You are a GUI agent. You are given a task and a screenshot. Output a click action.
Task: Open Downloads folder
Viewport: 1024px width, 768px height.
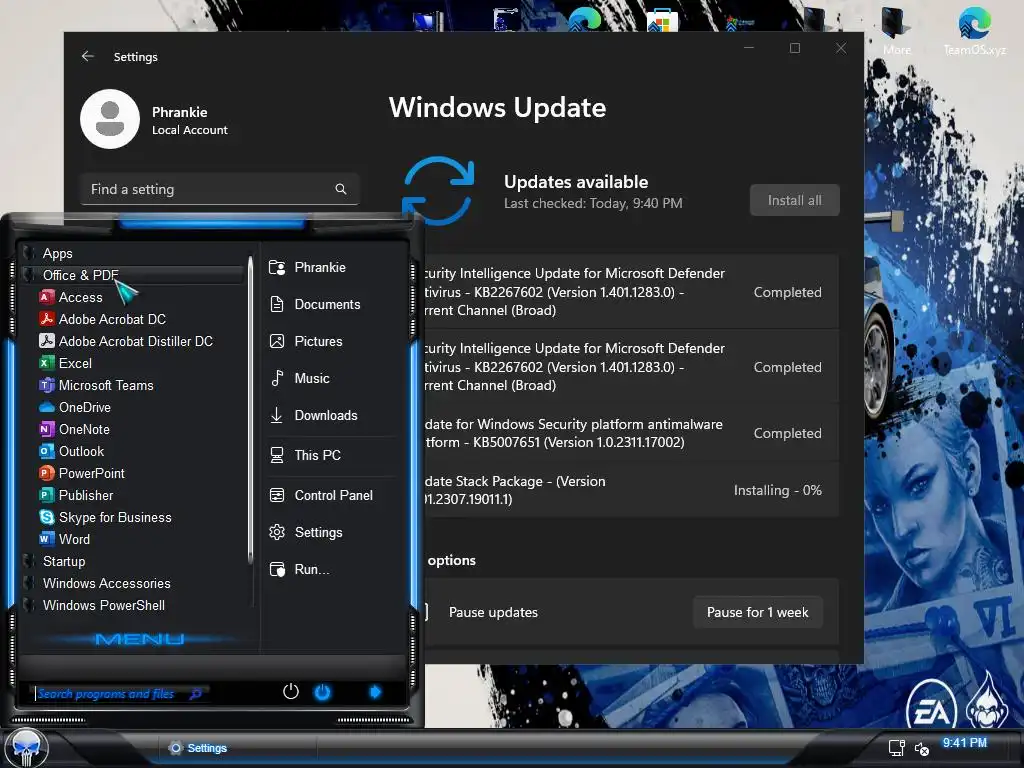(x=313, y=415)
